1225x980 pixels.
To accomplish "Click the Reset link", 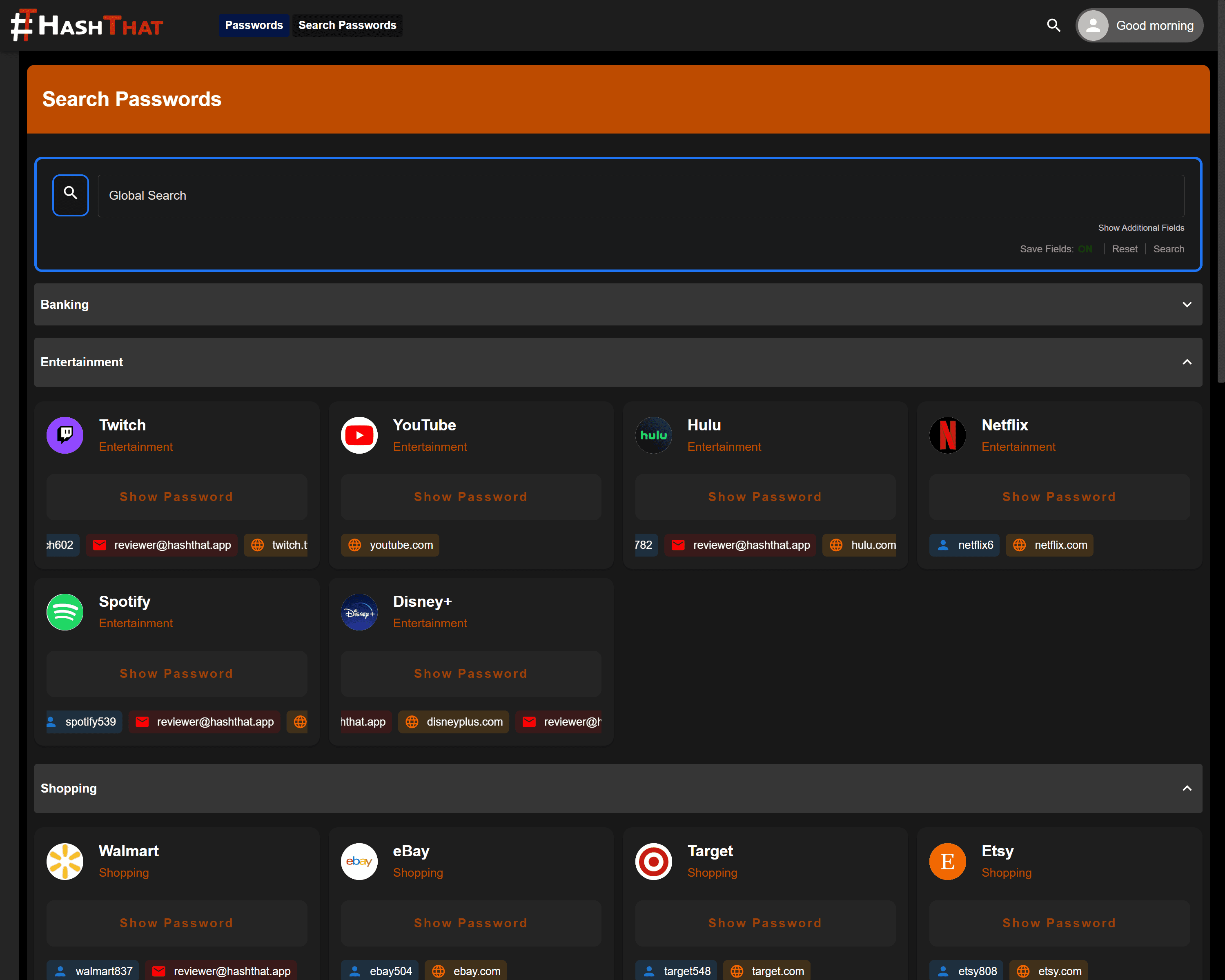I will 1125,249.
